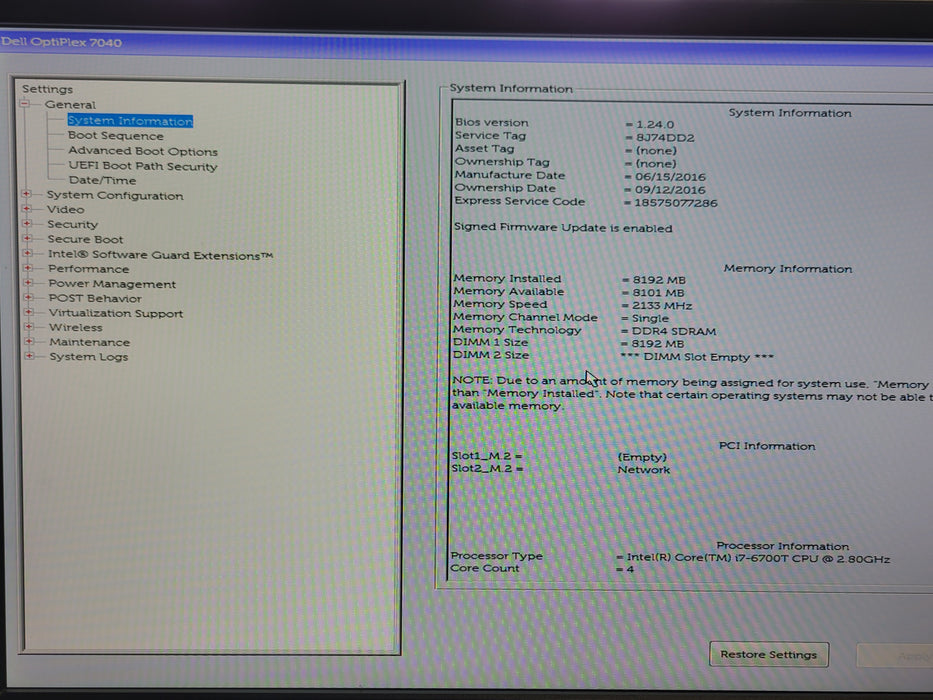Image resolution: width=933 pixels, height=700 pixels.
Task: Click Memory Available value 8101 MB
Action: point(658,293)
